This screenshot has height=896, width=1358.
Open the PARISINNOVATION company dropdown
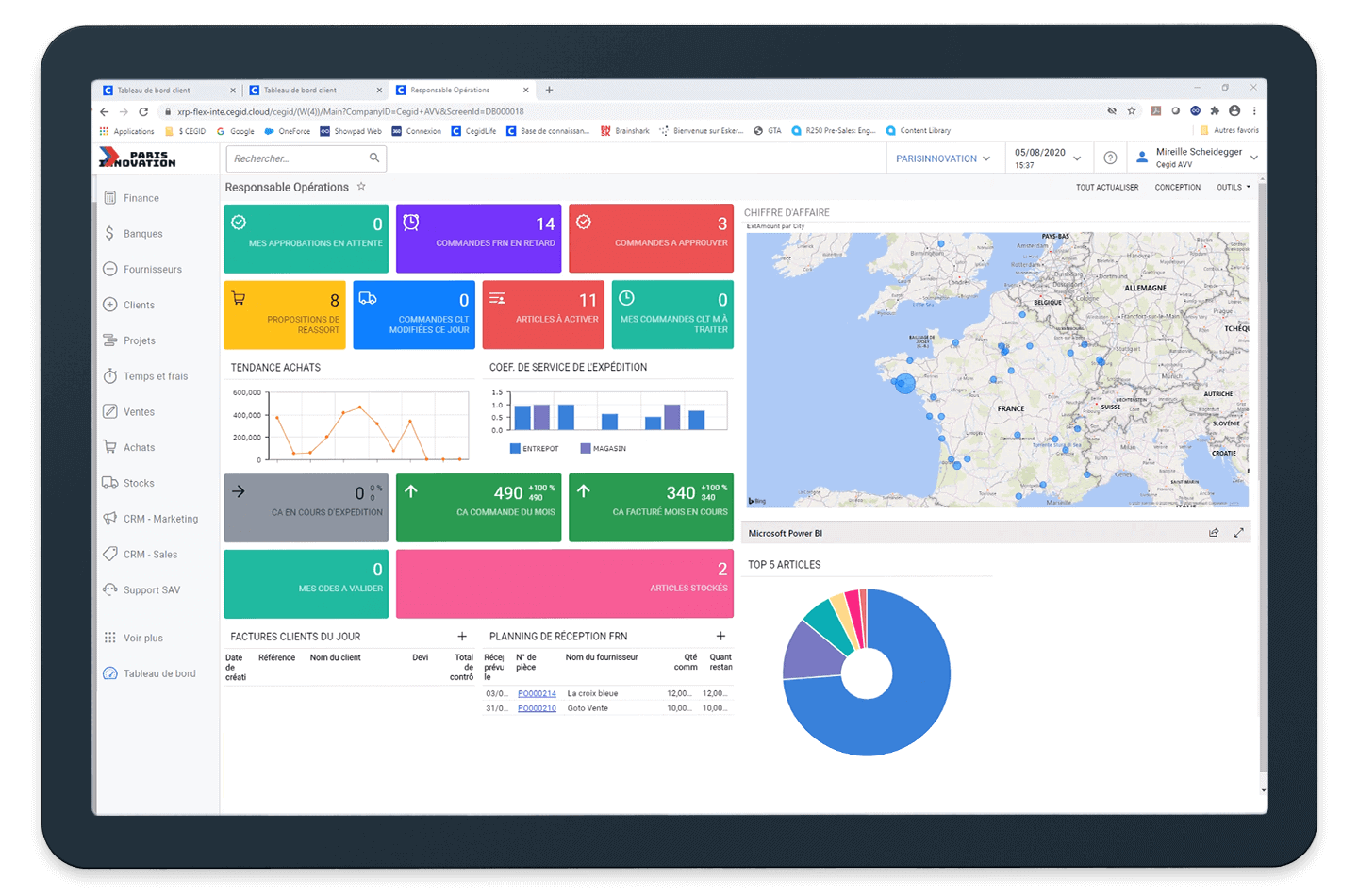(943, 158)
